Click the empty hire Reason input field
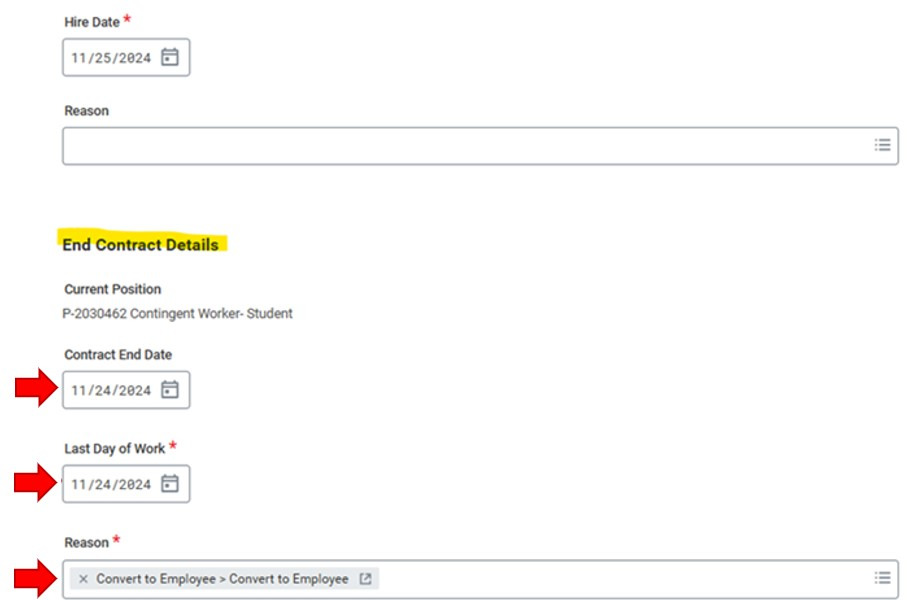Screen dimensions: 920x600 (x=480, y=145)
